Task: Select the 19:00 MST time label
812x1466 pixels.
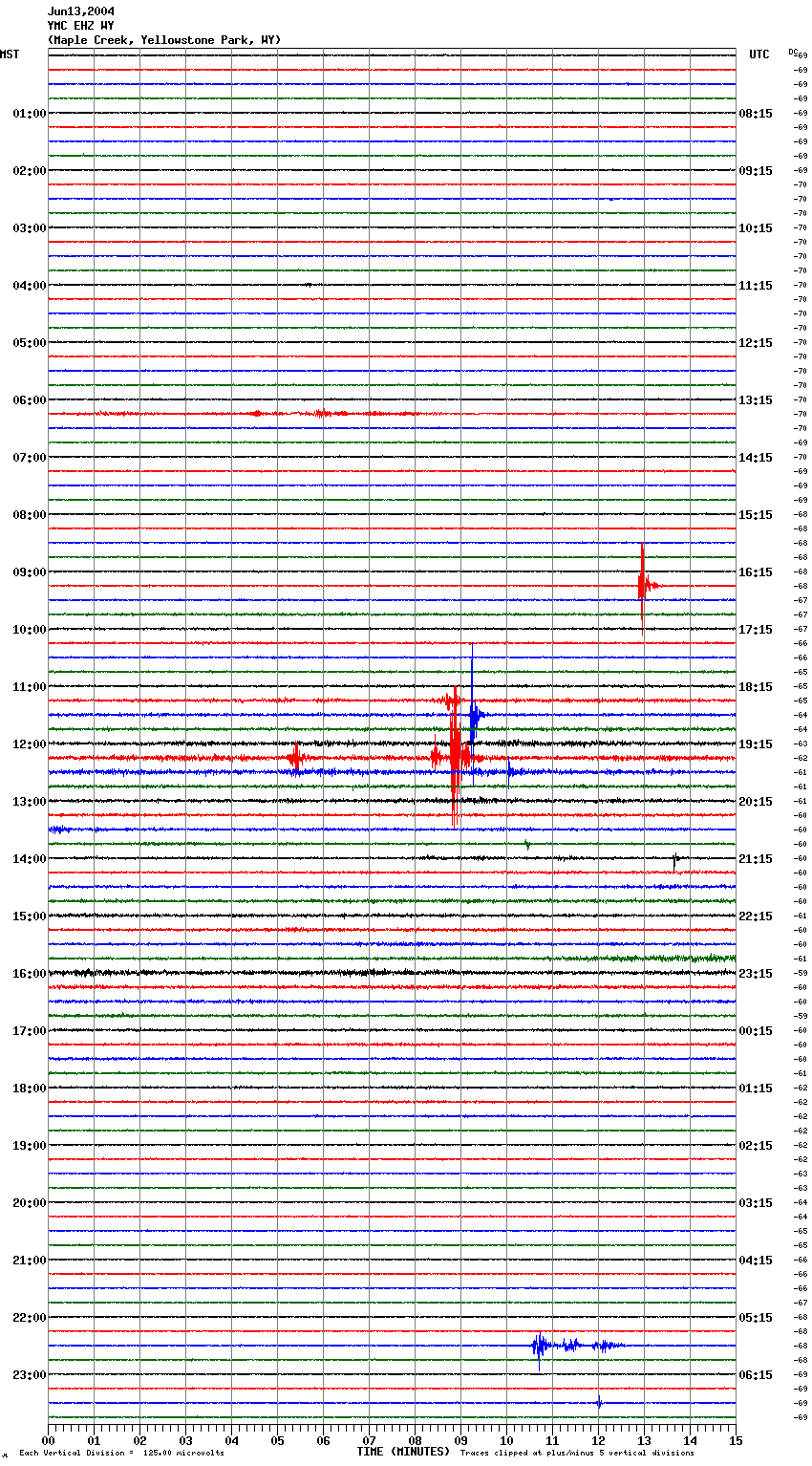Action: 30,1146
